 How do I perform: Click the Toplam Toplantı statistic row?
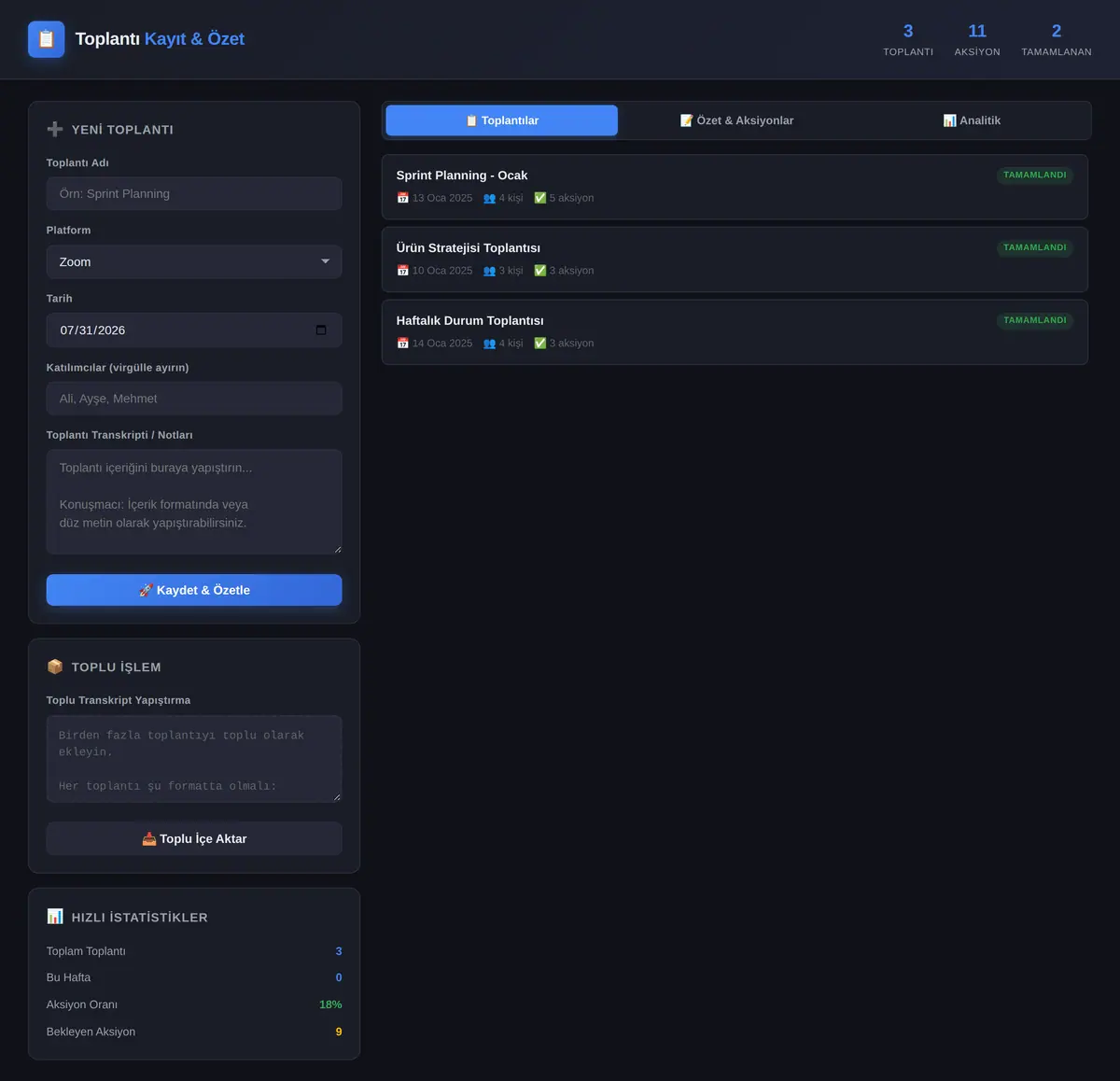(194, 951)
